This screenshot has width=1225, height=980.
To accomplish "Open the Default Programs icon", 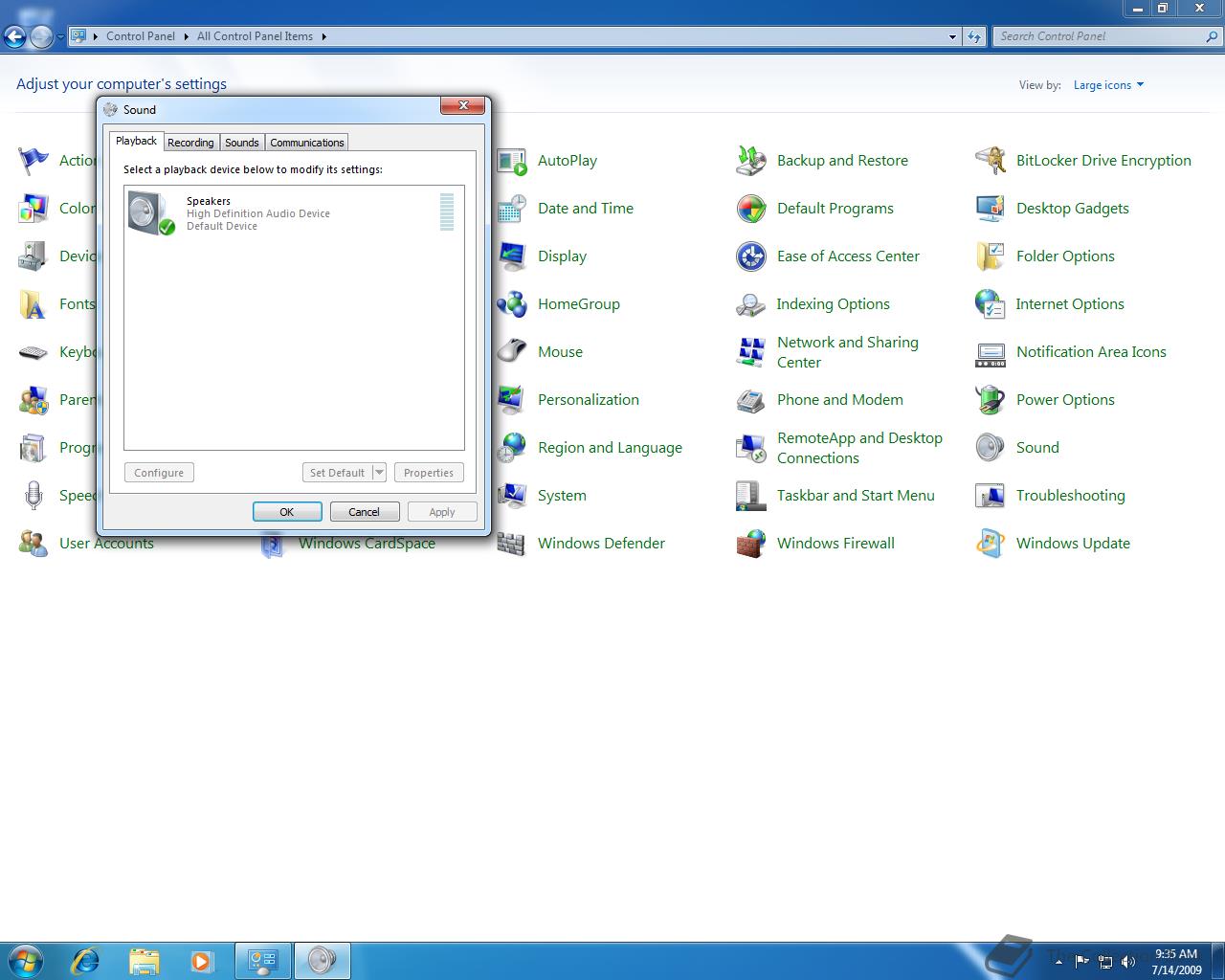I will click(751, 209).
